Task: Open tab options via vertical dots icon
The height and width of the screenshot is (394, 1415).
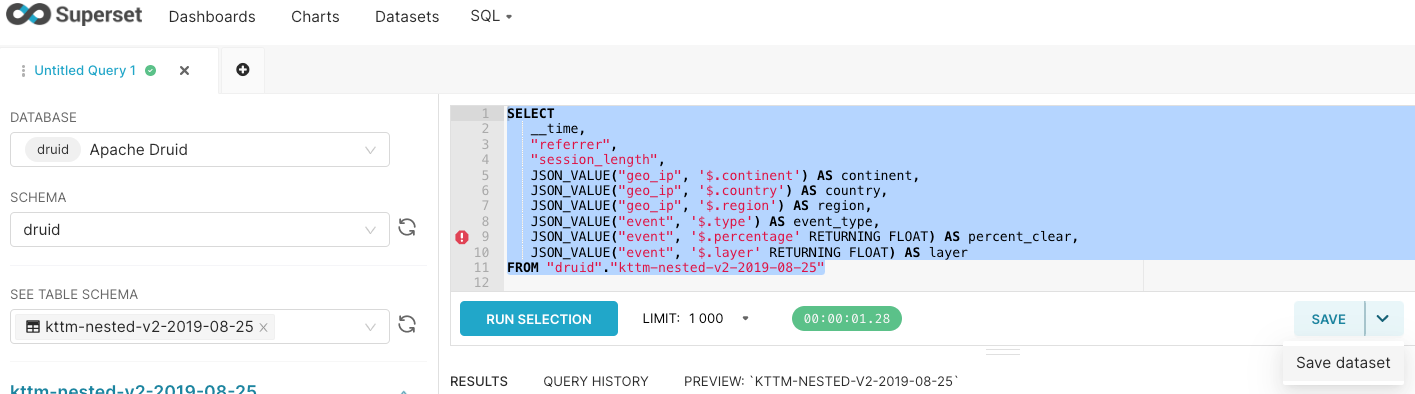Action: click(23, 71)
